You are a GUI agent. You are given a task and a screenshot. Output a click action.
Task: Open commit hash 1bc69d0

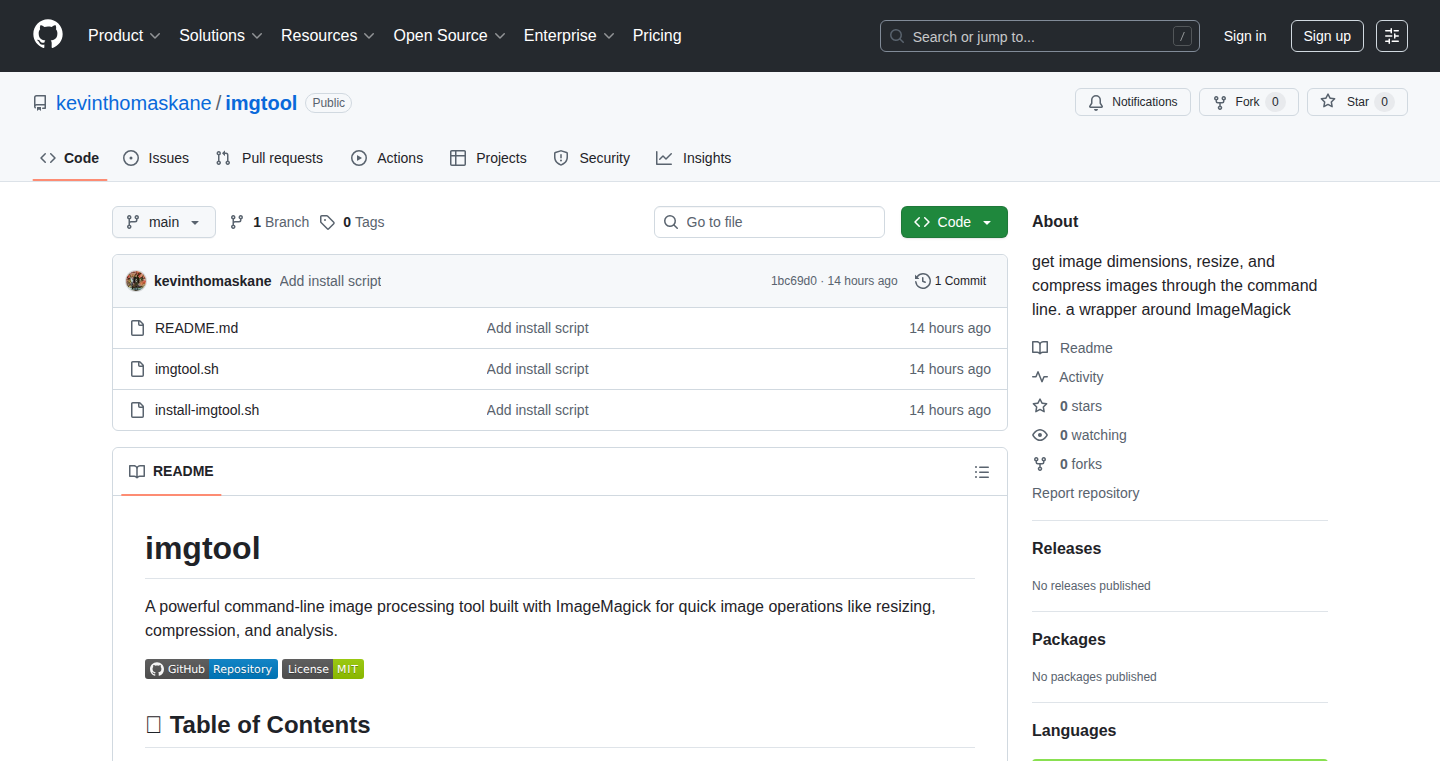(794, 281)
